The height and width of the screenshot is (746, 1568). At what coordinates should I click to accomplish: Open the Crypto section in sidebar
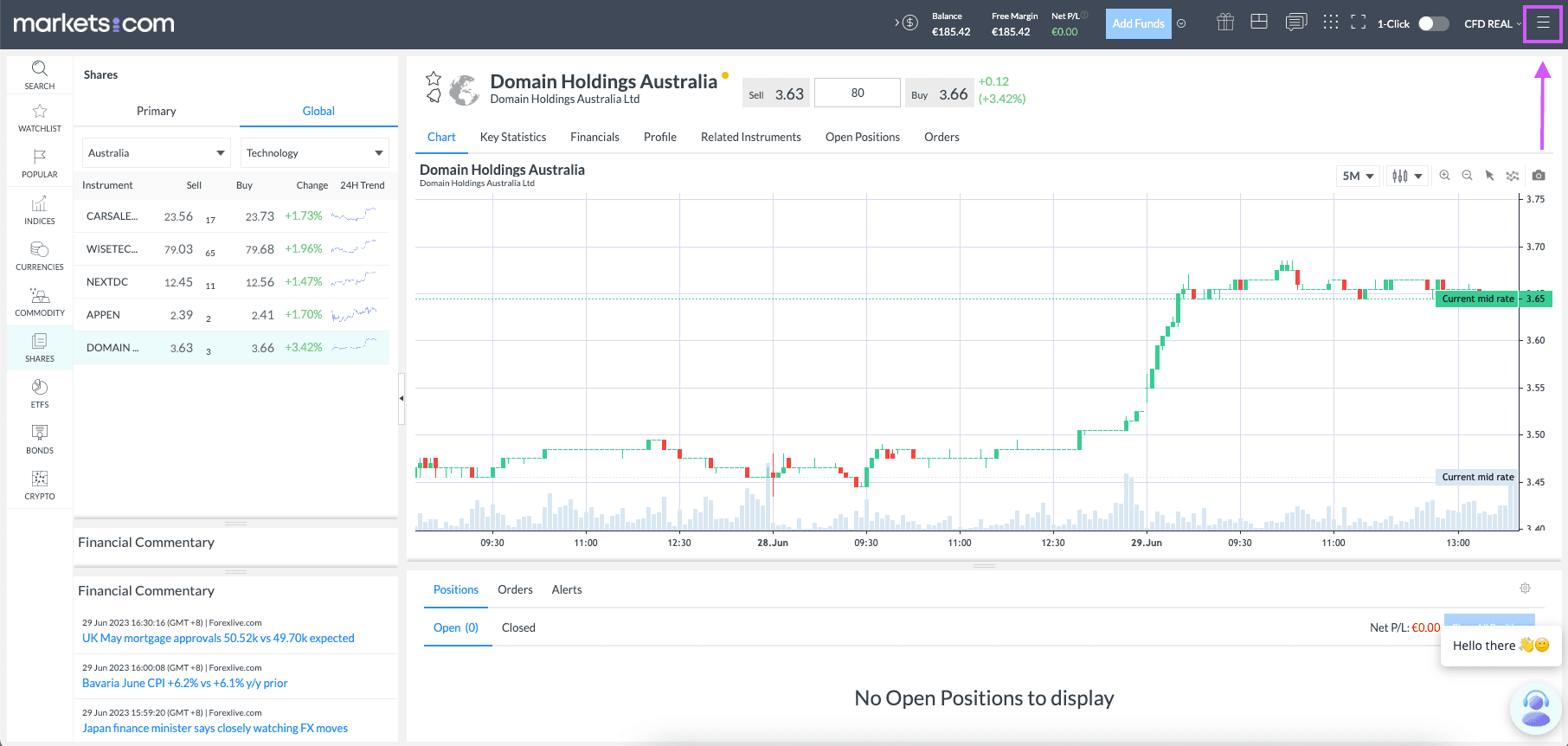(40, 485)
